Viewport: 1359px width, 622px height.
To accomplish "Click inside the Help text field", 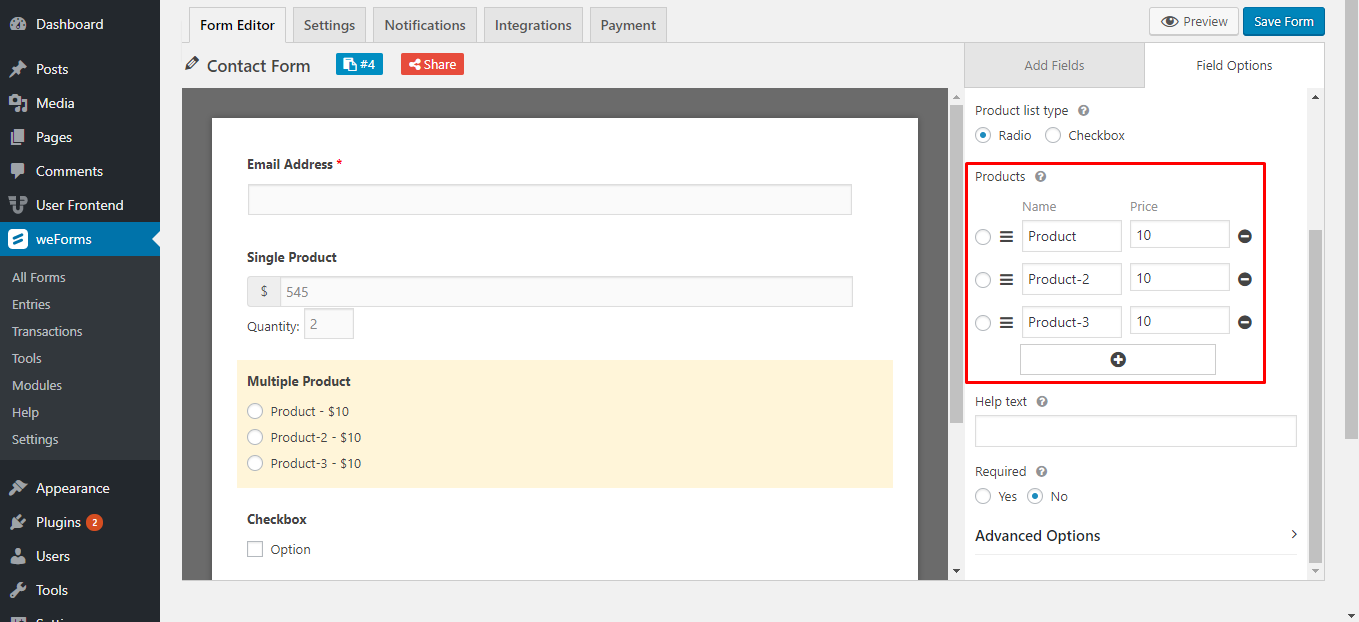I will pos(1135,430).
